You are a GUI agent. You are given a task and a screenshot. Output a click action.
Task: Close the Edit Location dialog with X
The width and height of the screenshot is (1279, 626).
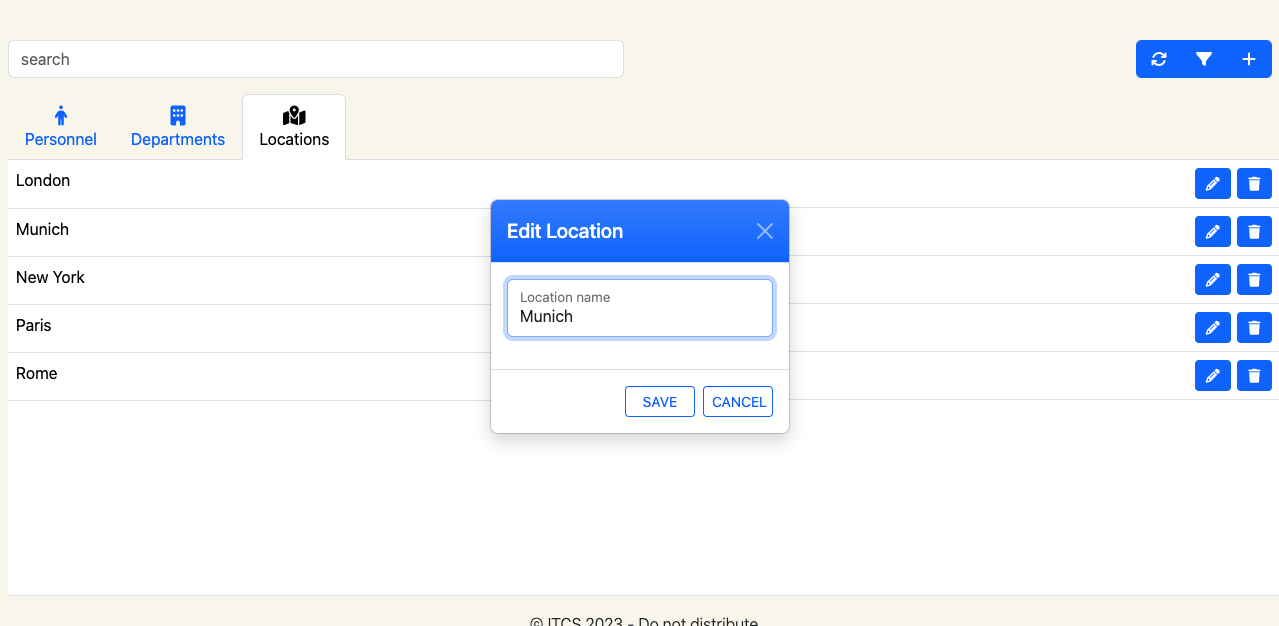[x=765, y=231]
